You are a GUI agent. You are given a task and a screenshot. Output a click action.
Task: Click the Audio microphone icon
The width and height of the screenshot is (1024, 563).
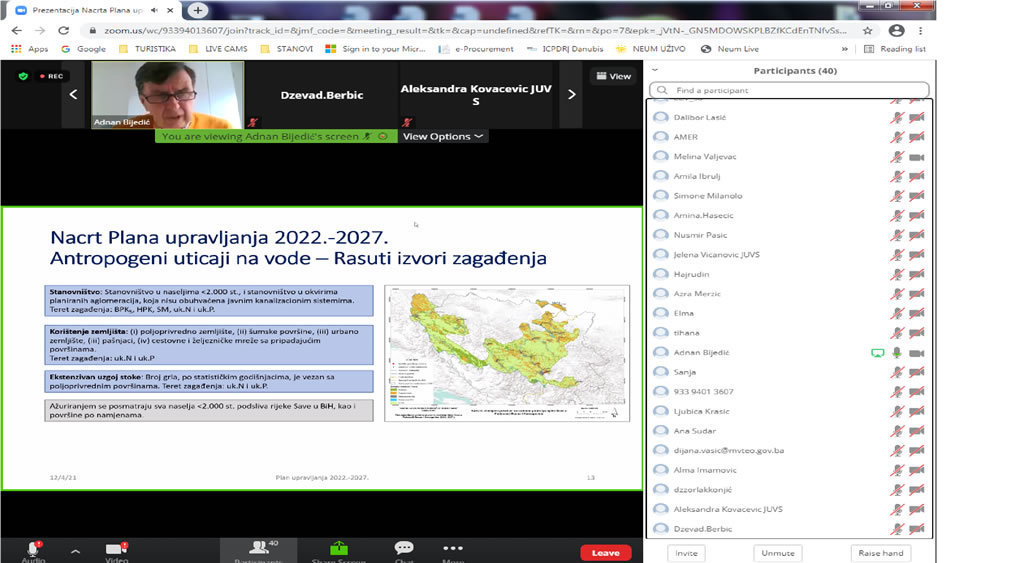pos(33,548)
